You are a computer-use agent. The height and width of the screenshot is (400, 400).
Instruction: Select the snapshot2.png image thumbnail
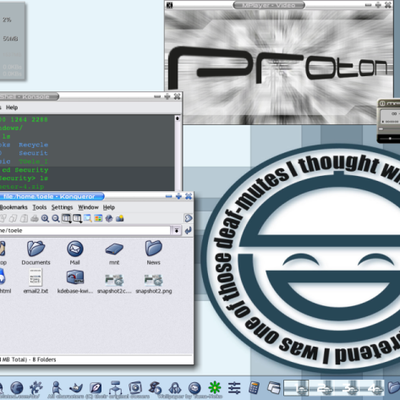coord(154,284)
